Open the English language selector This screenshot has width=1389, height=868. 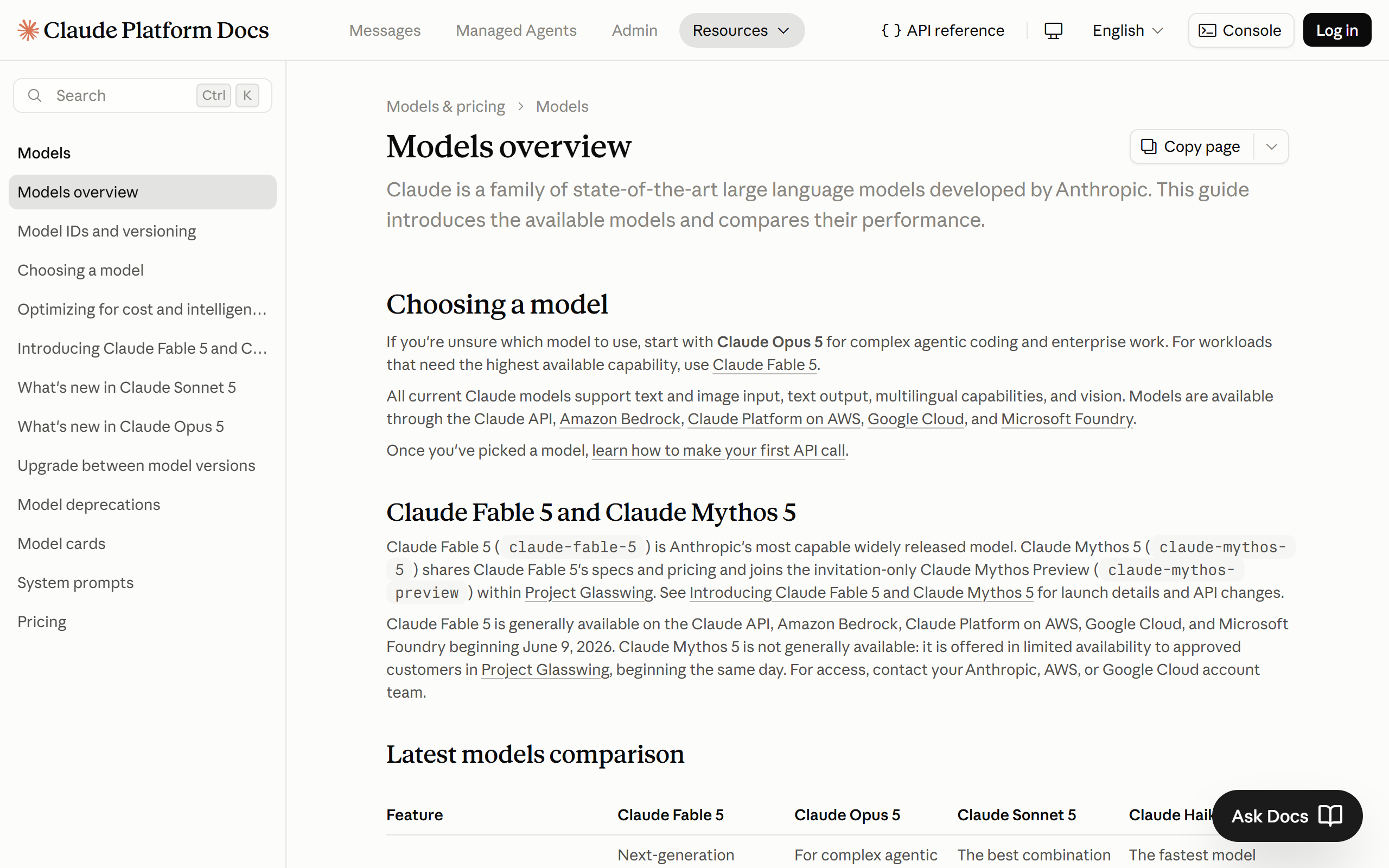click(1127, 30)
